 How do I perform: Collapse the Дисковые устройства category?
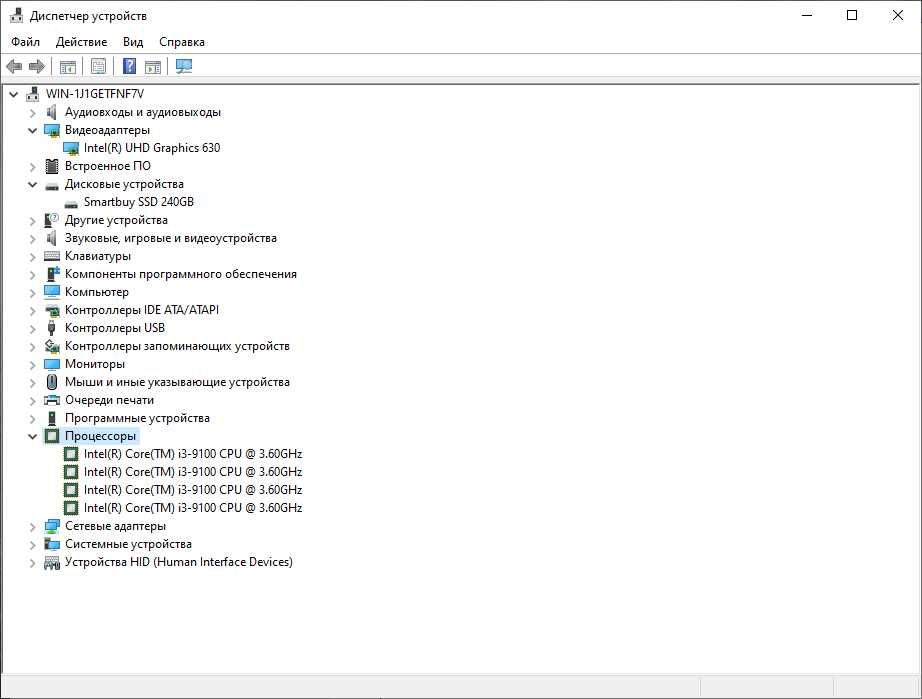coord(32,185)
